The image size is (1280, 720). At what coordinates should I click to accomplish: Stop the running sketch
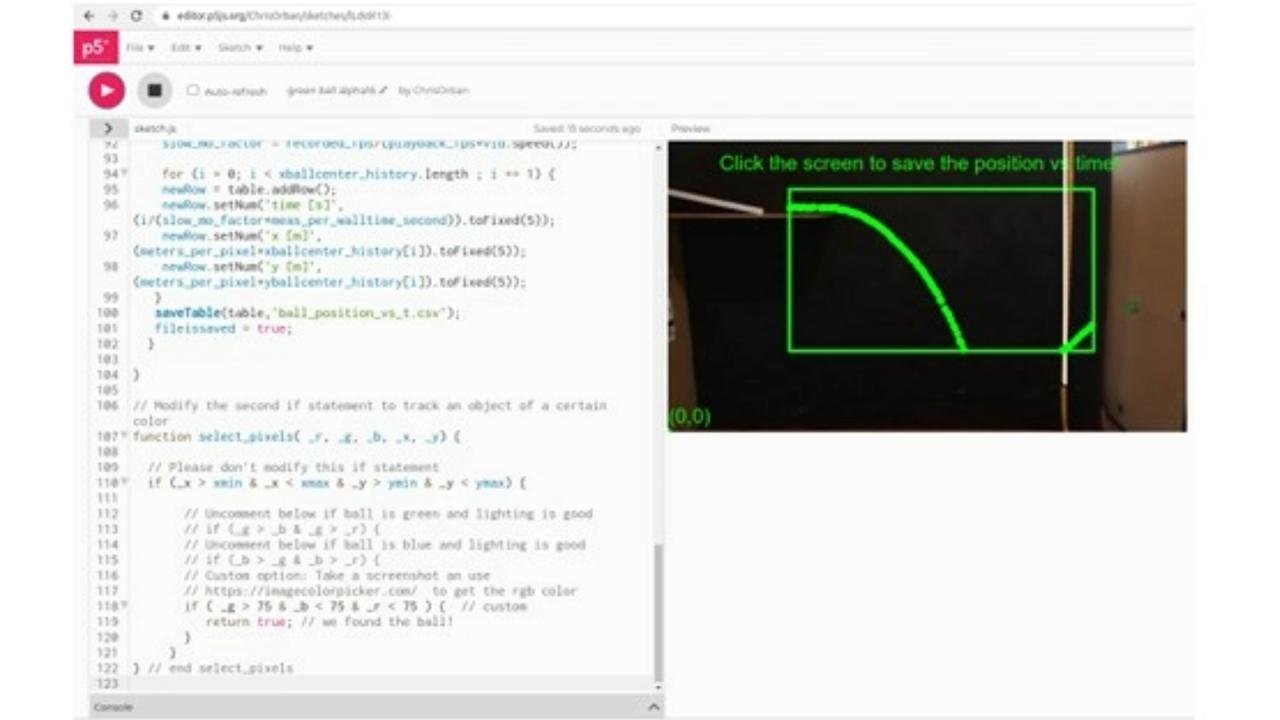(154, 90)
